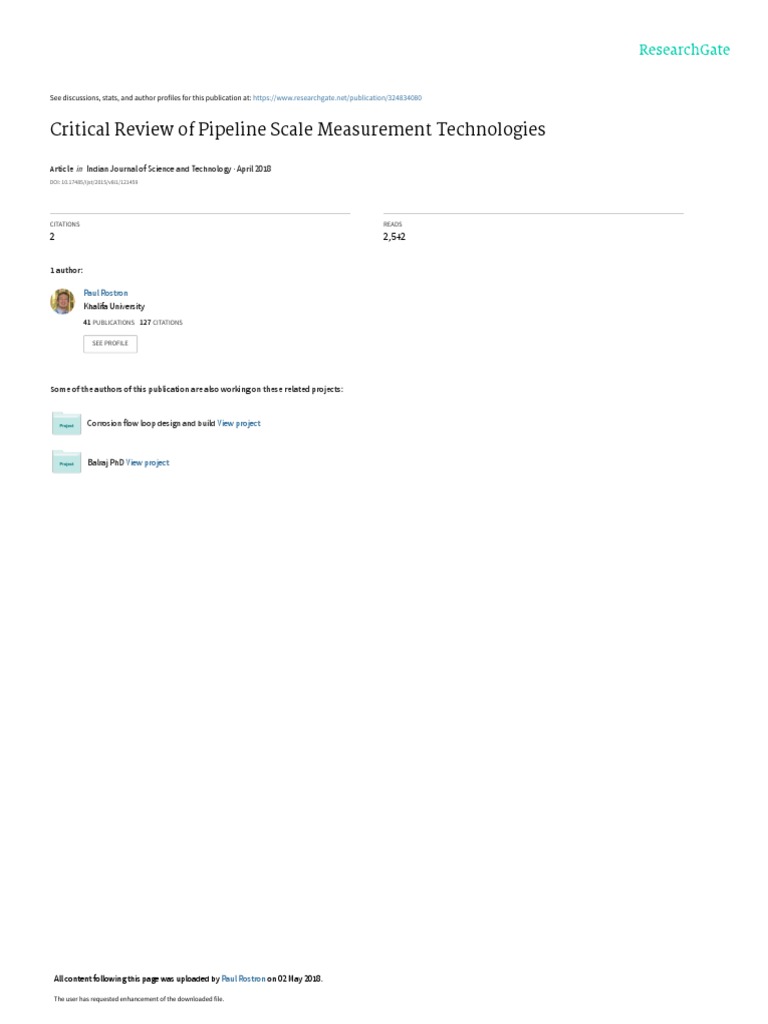Screen dimensions: 768x1024
Task: Click the DOI line under the journal name
Action: (93, 182)
